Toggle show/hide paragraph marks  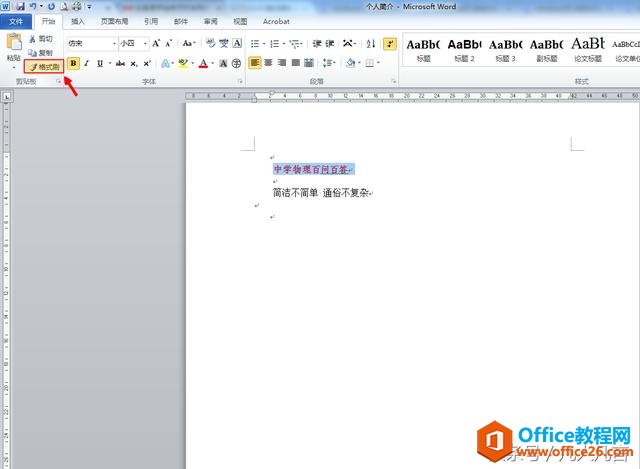click(390, 44)
